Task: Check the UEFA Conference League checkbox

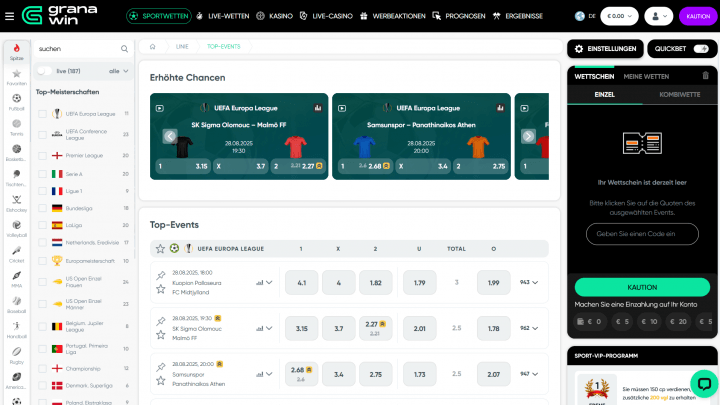Action: (x=42, y=135)
